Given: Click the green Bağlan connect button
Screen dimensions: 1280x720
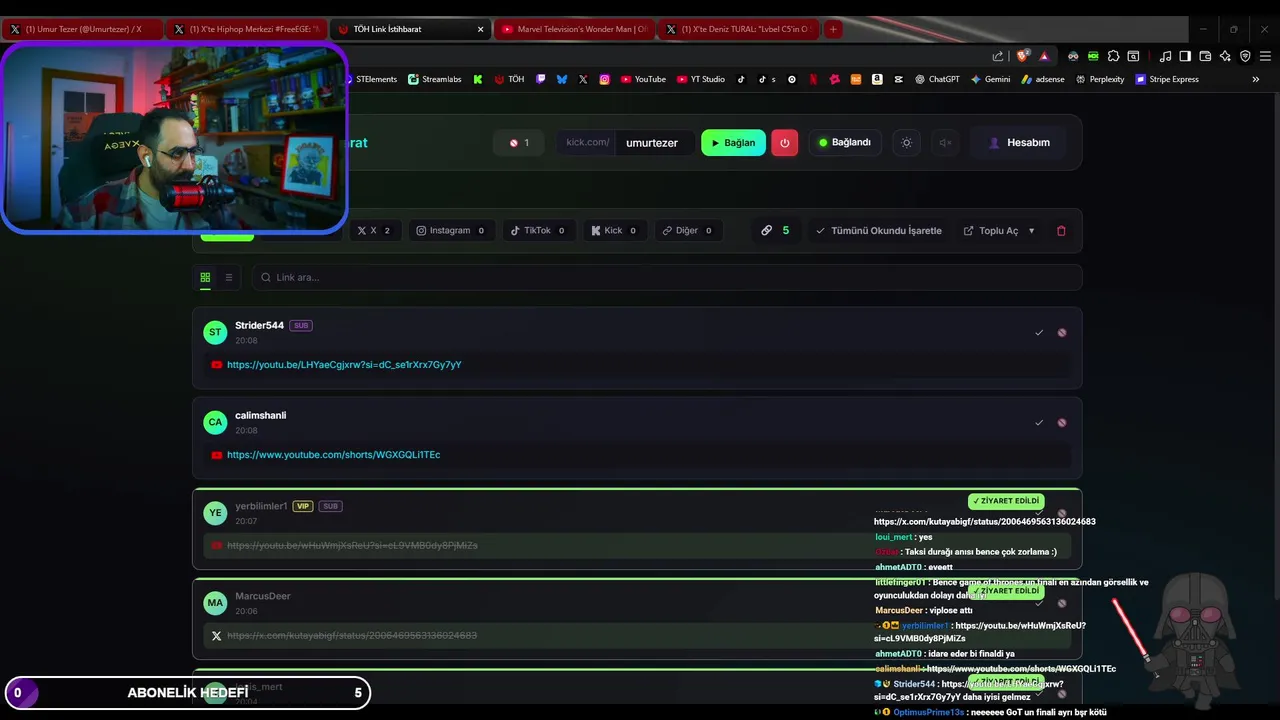Looking at the screenshot, I should tap(733, 143).
